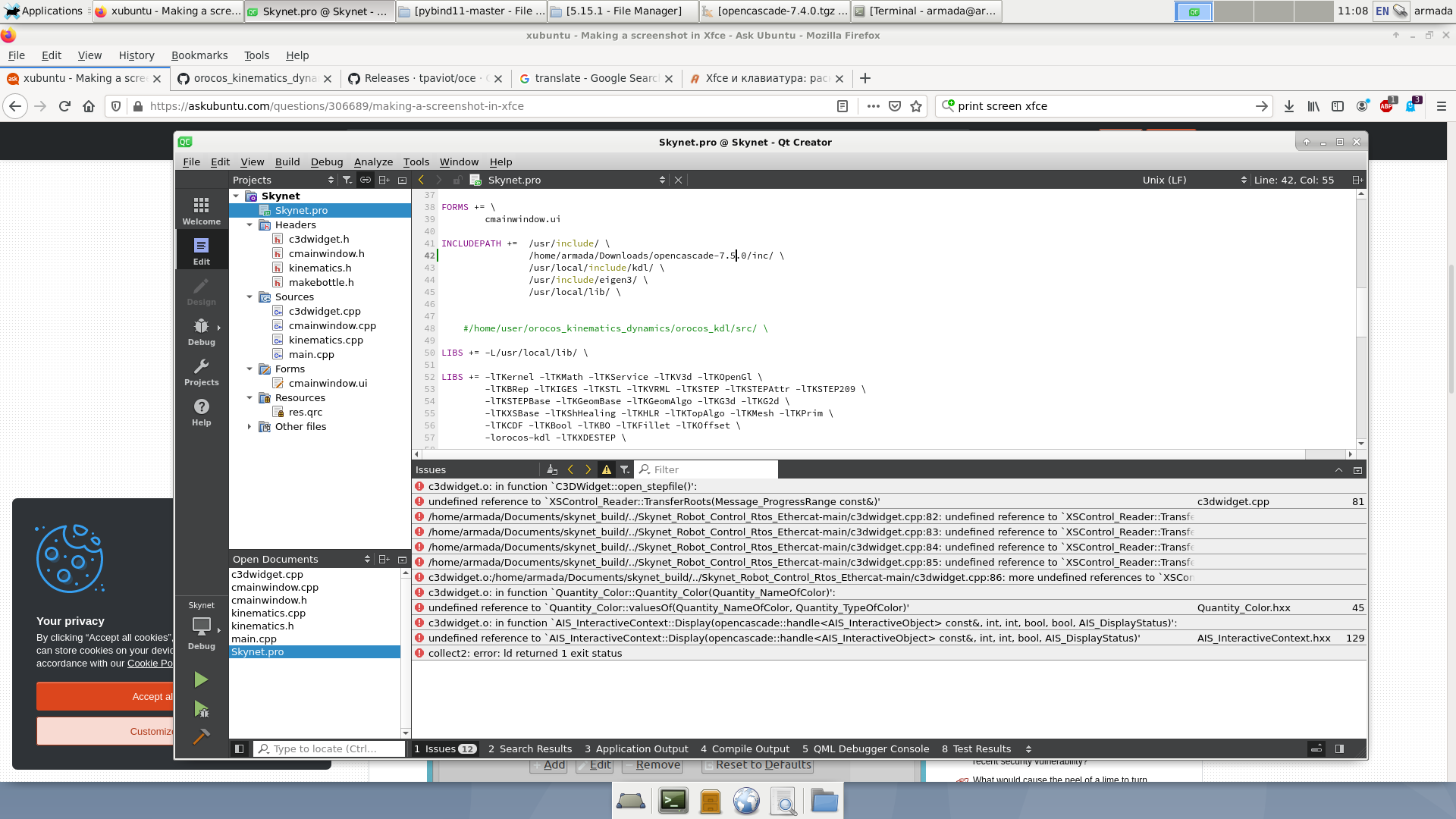Split the editor view

[x=1357, y=180]
